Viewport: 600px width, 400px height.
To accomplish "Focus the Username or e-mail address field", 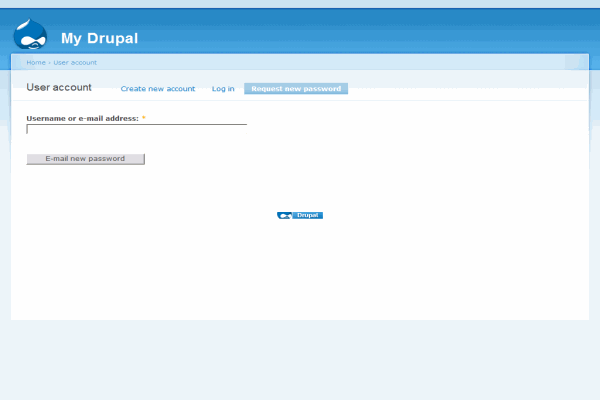I will (136, 129).
